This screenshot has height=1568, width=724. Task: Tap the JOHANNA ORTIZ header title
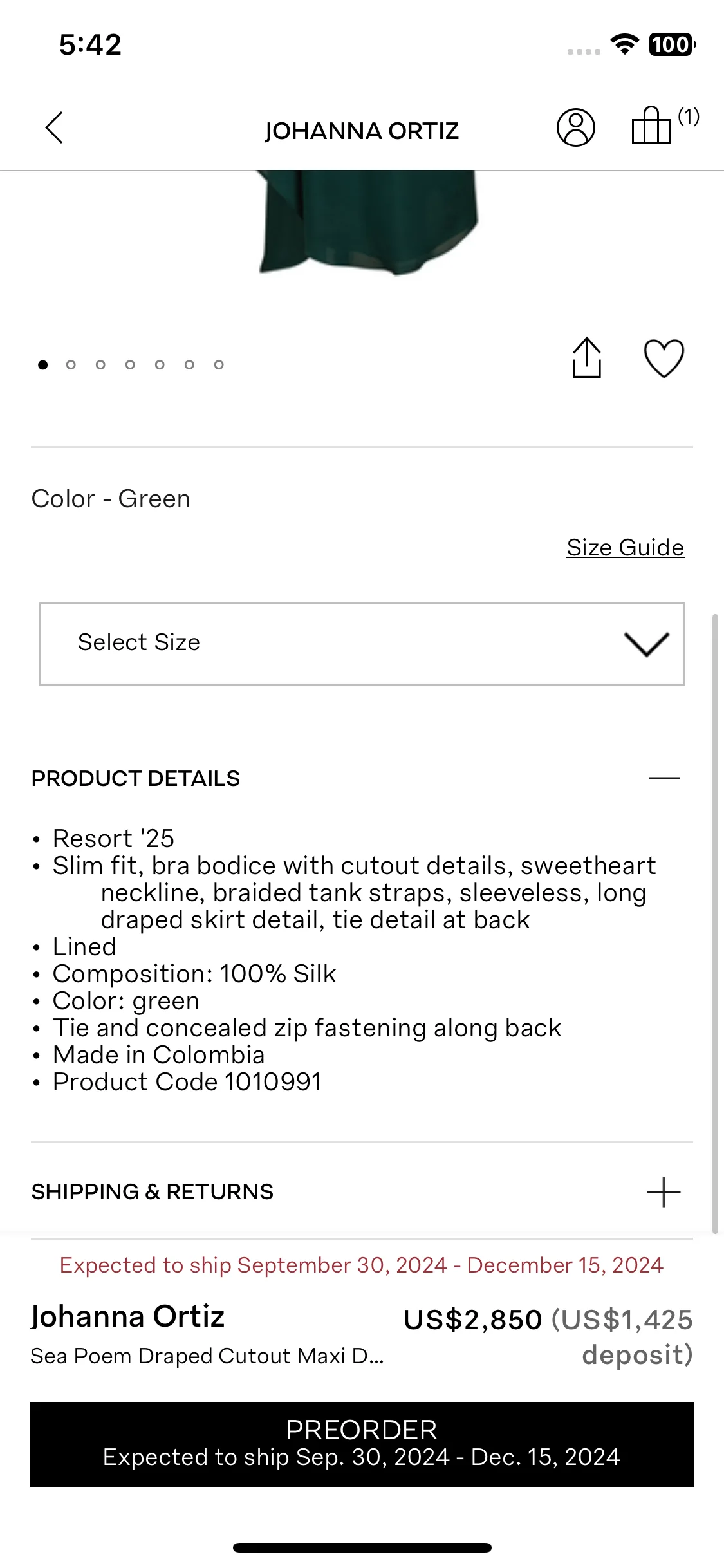coord(362,131)
